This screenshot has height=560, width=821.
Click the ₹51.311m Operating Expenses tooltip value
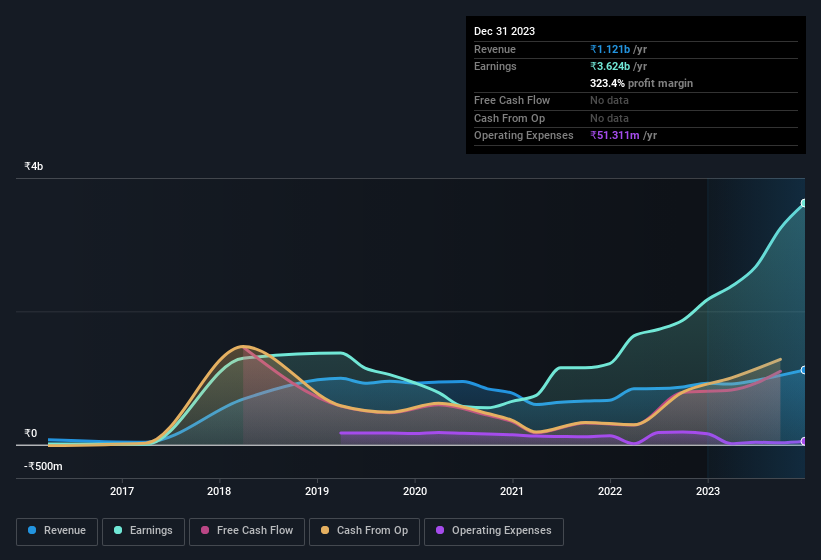click(x=615, y=135)
